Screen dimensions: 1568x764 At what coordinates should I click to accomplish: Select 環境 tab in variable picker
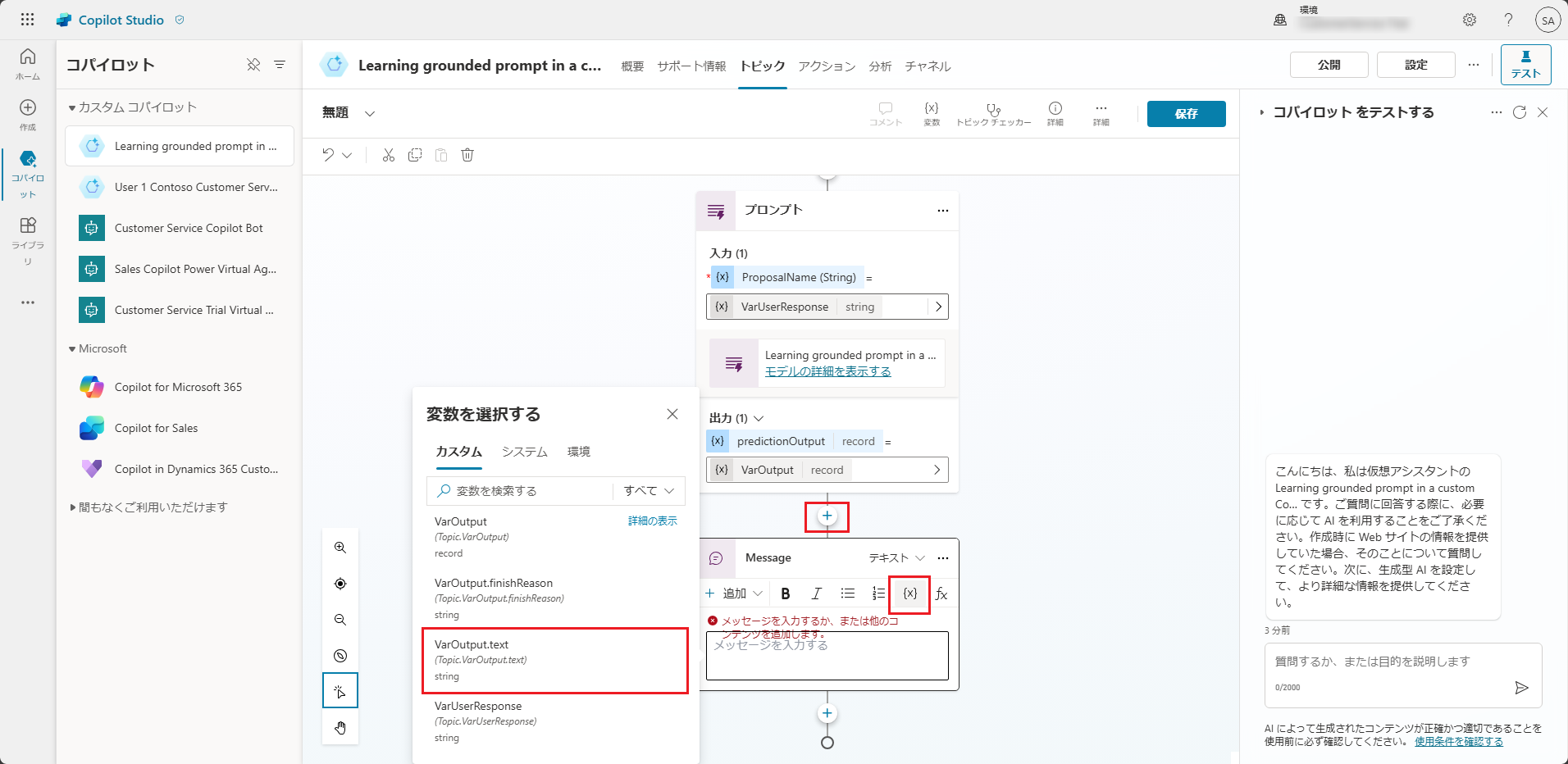579,452
